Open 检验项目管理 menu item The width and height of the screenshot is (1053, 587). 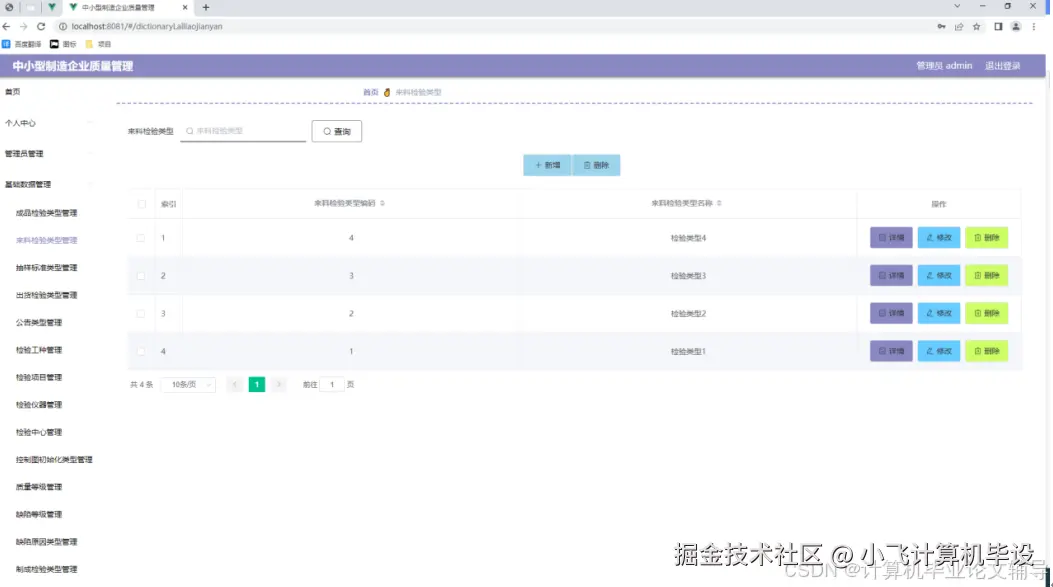pos(39,377)
